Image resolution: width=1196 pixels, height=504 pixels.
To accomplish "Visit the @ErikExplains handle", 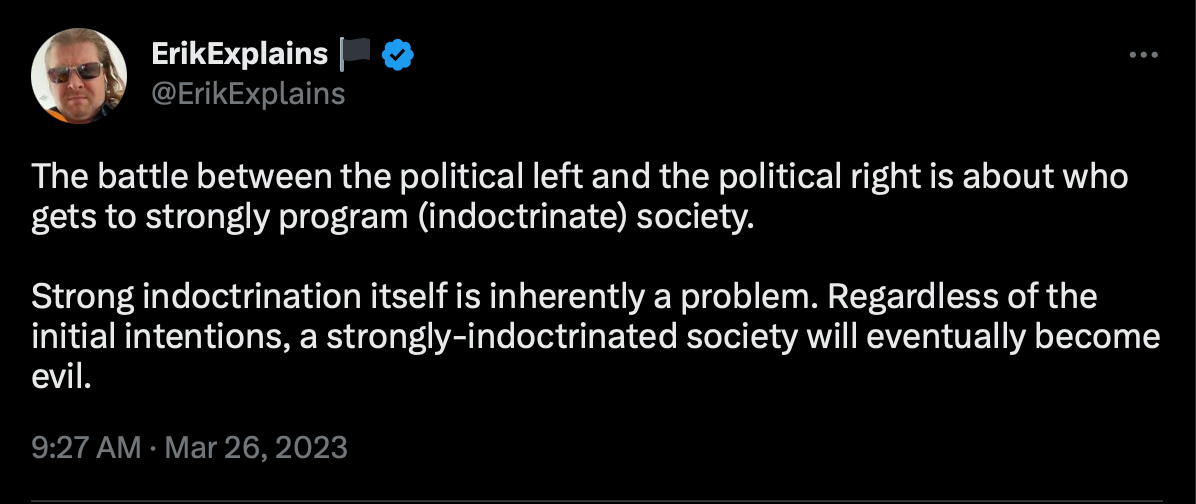I will [x=248, y=94].
